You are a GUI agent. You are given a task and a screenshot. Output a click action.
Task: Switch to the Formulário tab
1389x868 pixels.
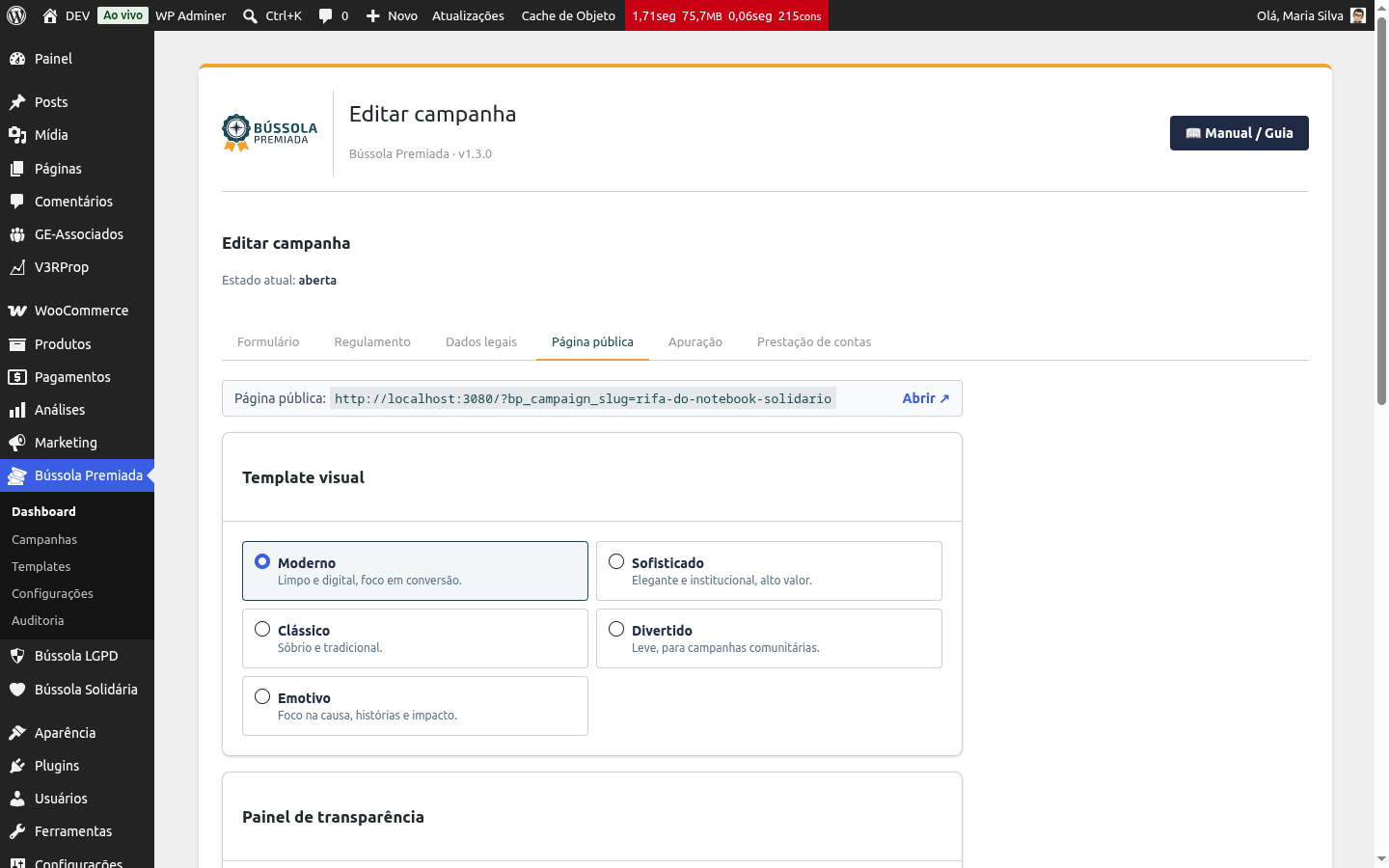tap(268, 342)
